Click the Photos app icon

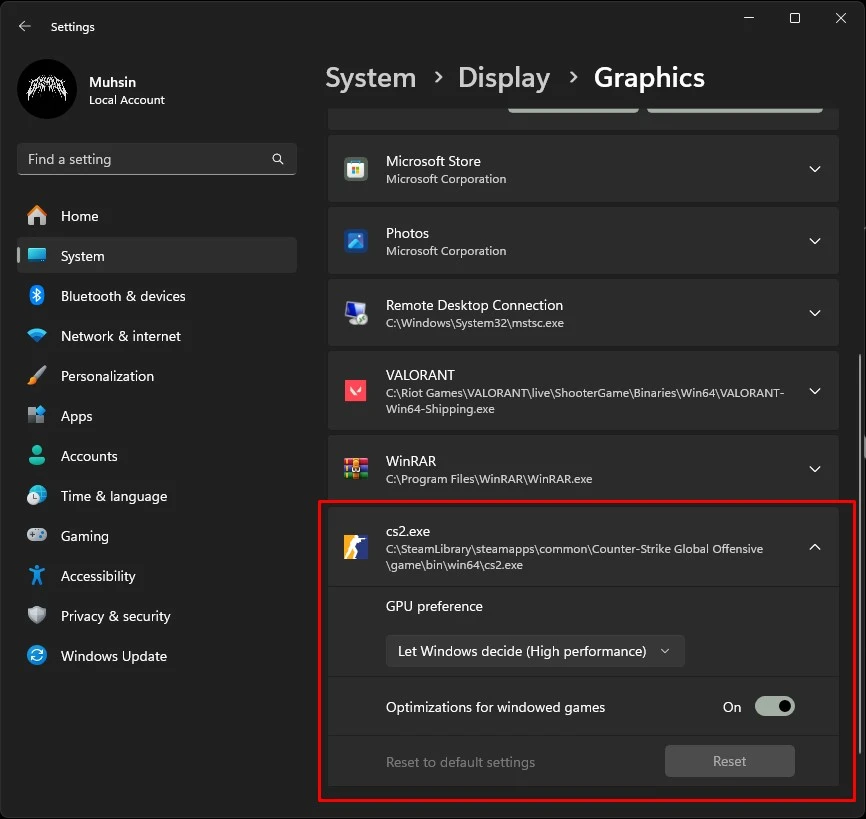click(356, 241)
